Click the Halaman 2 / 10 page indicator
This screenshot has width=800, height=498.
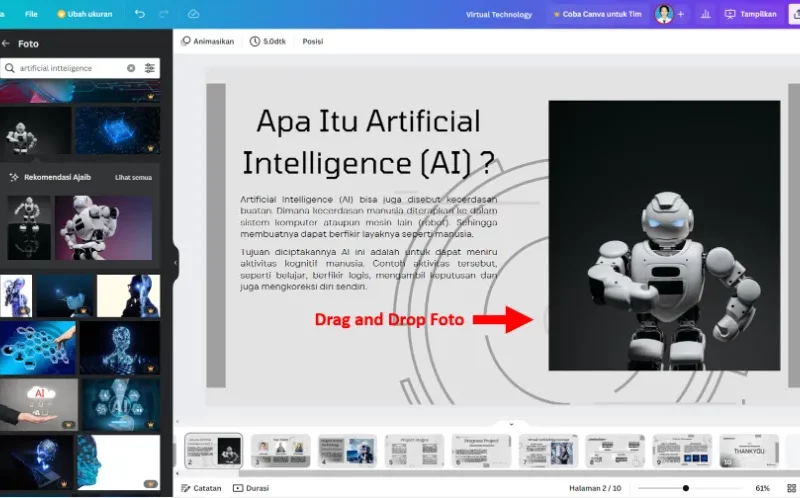tap(595, 488)
